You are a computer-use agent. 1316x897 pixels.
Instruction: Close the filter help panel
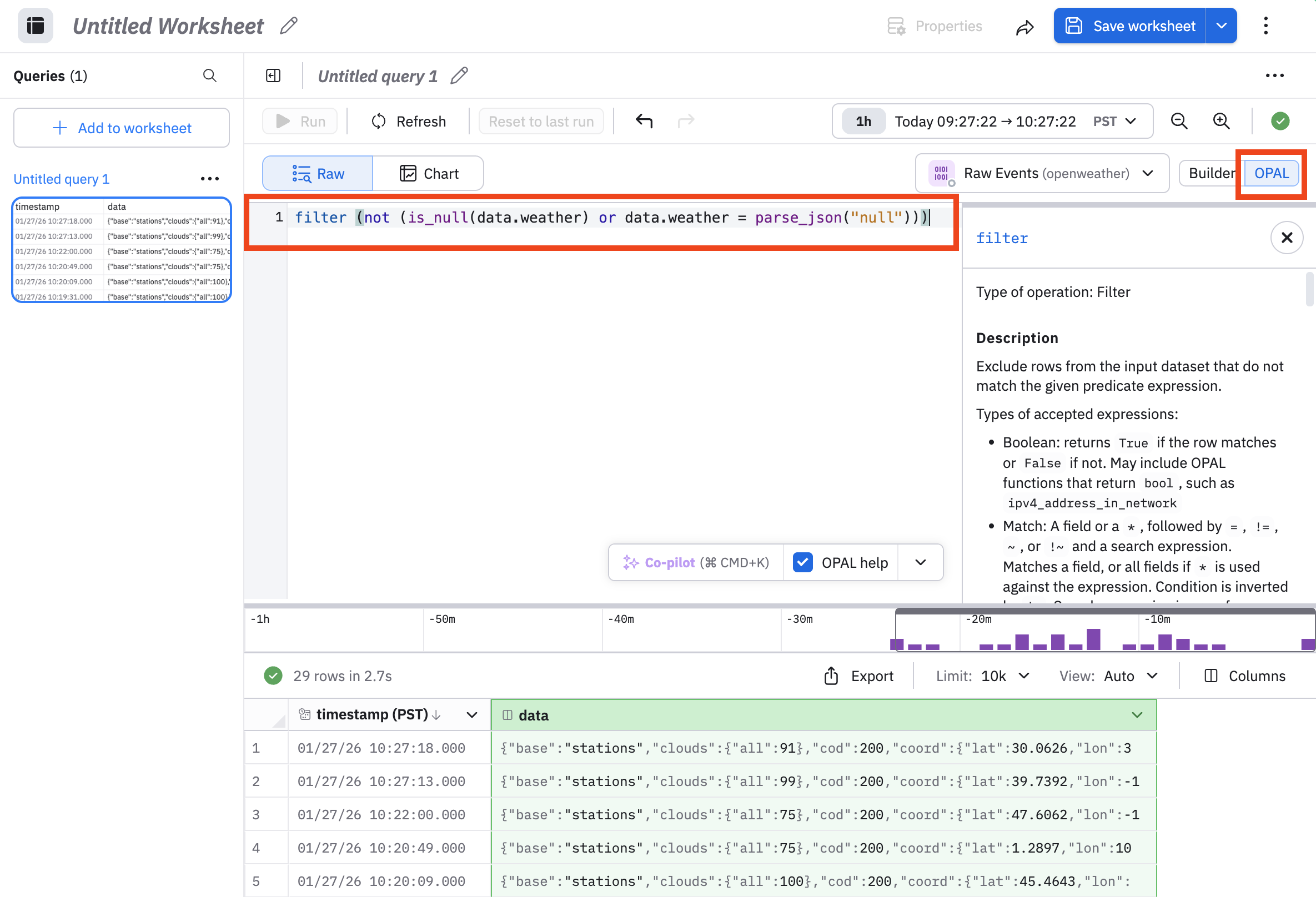[1286, 238]
